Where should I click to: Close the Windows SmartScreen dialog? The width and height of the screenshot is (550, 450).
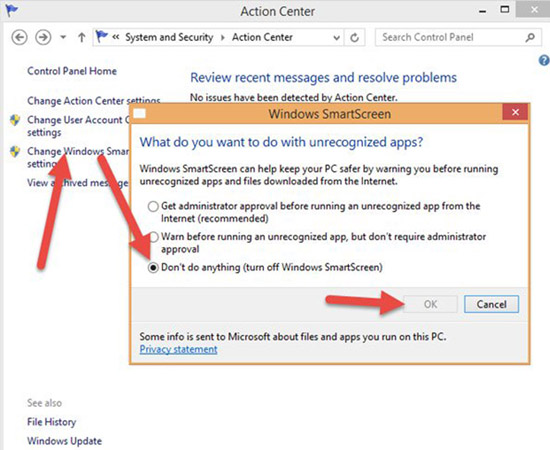click(x=515, y=112)
